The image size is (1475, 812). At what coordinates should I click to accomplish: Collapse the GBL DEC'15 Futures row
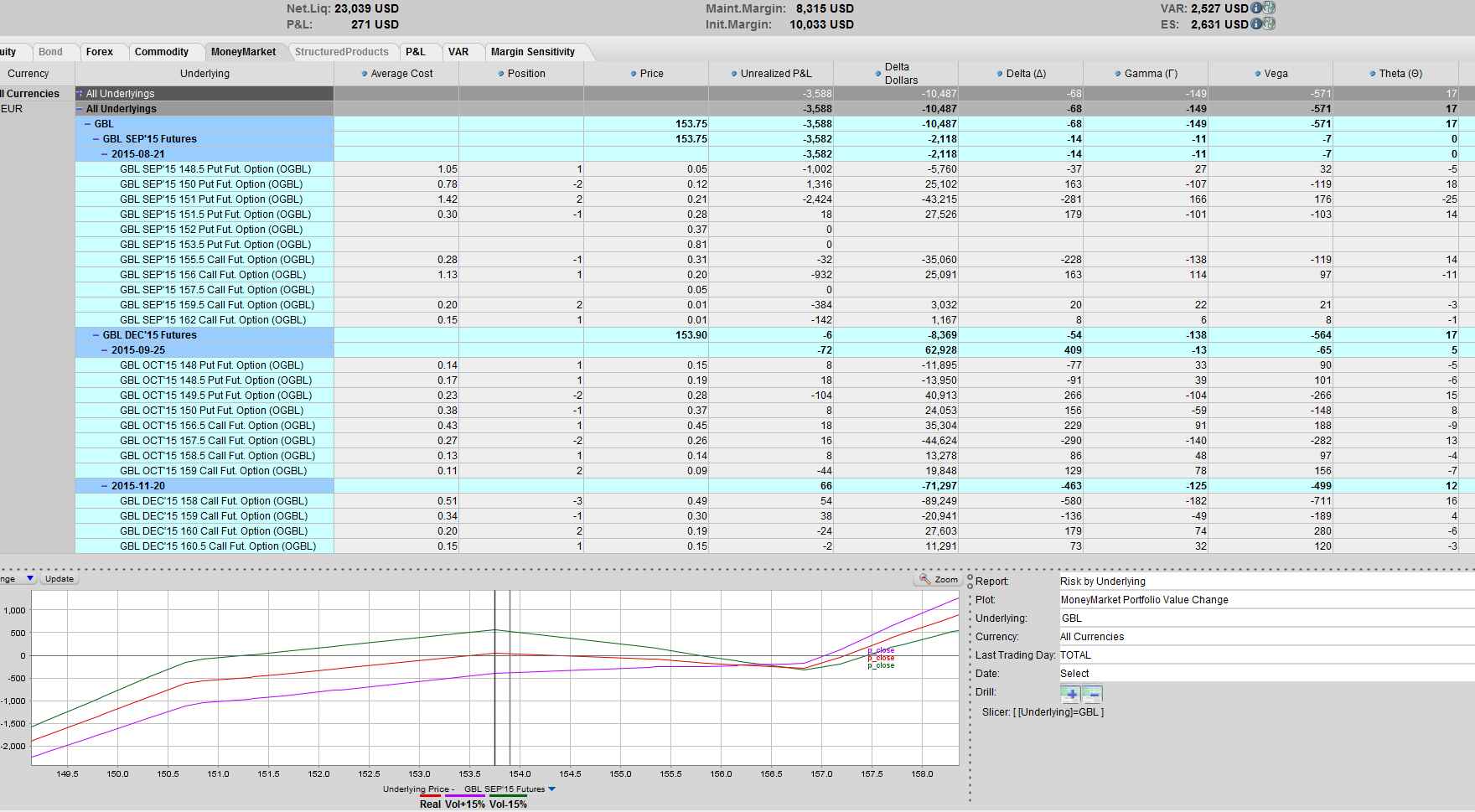(96, 335)
